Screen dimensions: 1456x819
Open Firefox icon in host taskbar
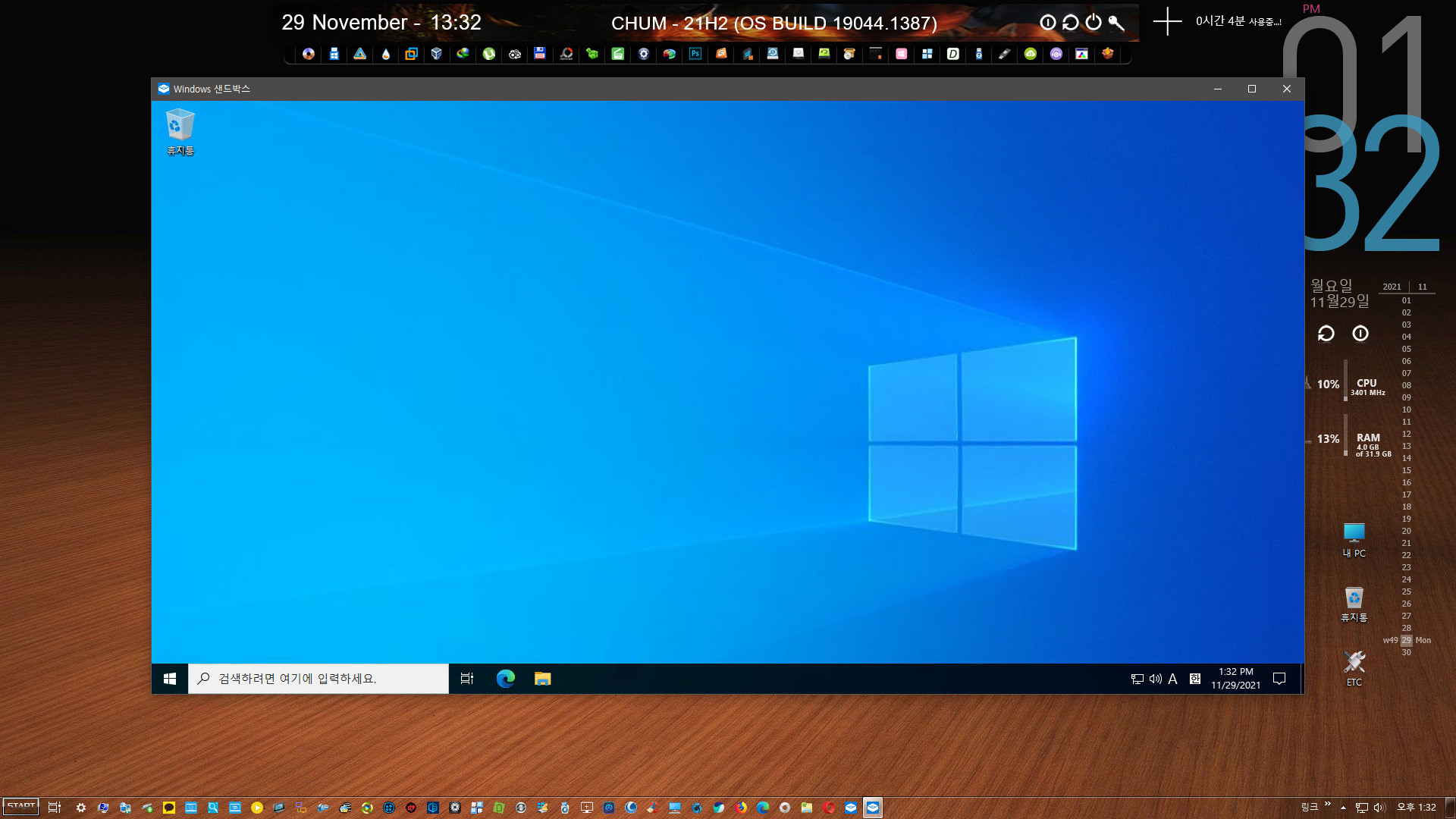coord(741,808)
